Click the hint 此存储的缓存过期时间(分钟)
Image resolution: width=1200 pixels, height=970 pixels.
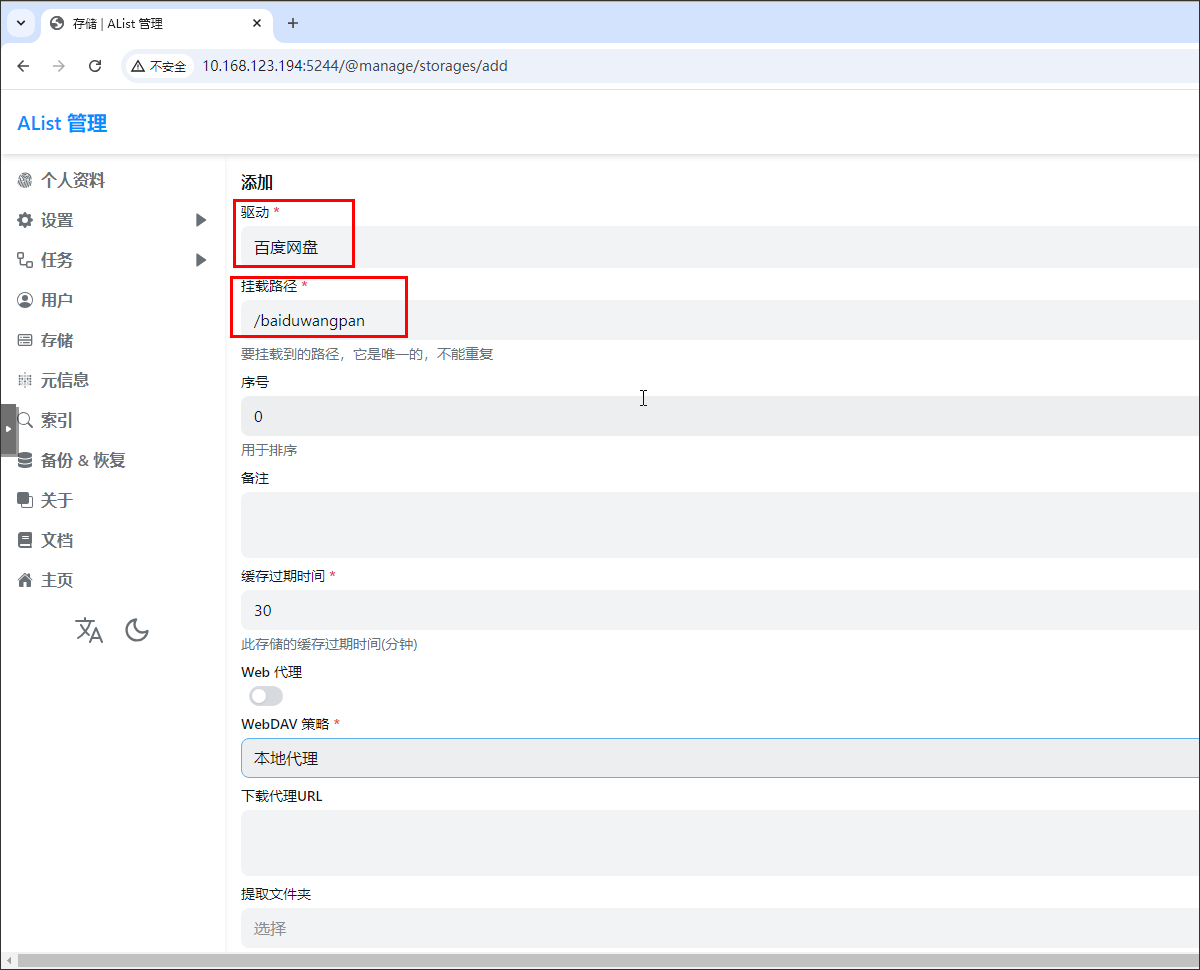coord(329,645)
